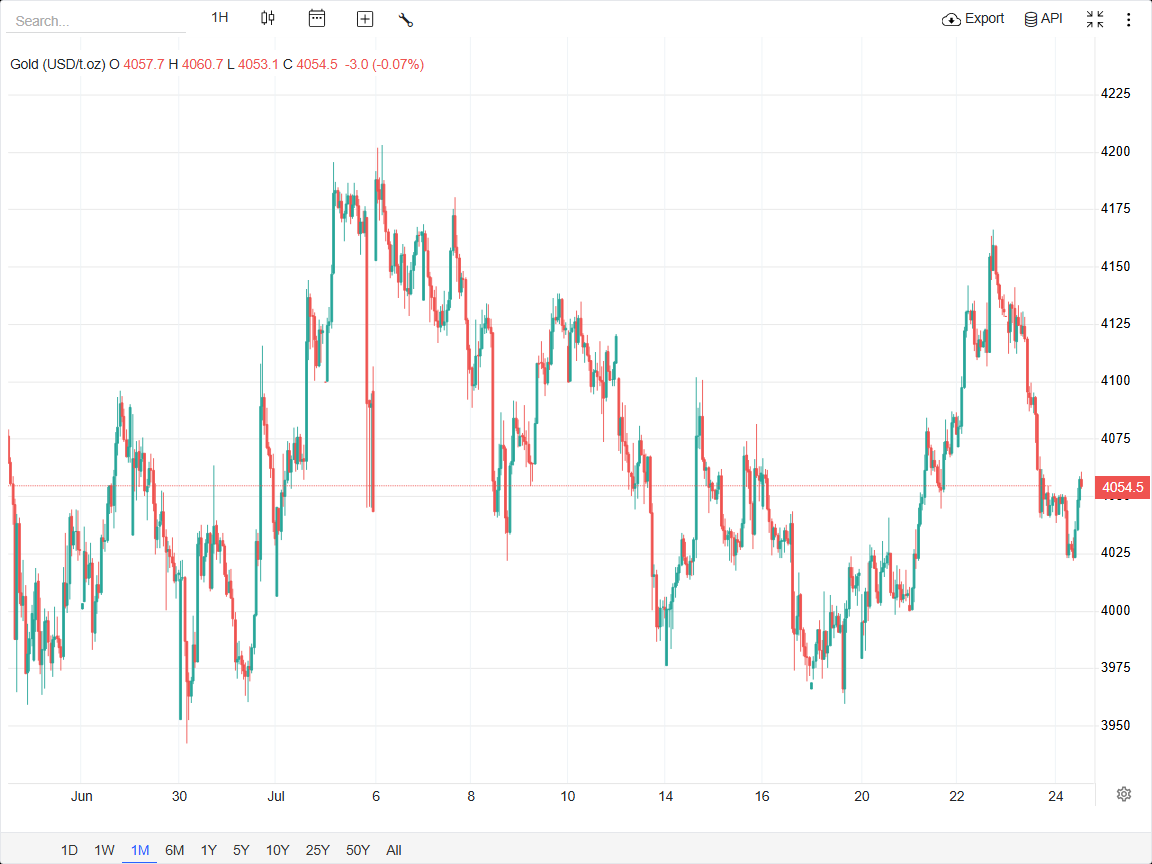The image size is (1152, 864).
Task: Select the 6M time range
Action: tap(174, 850)
